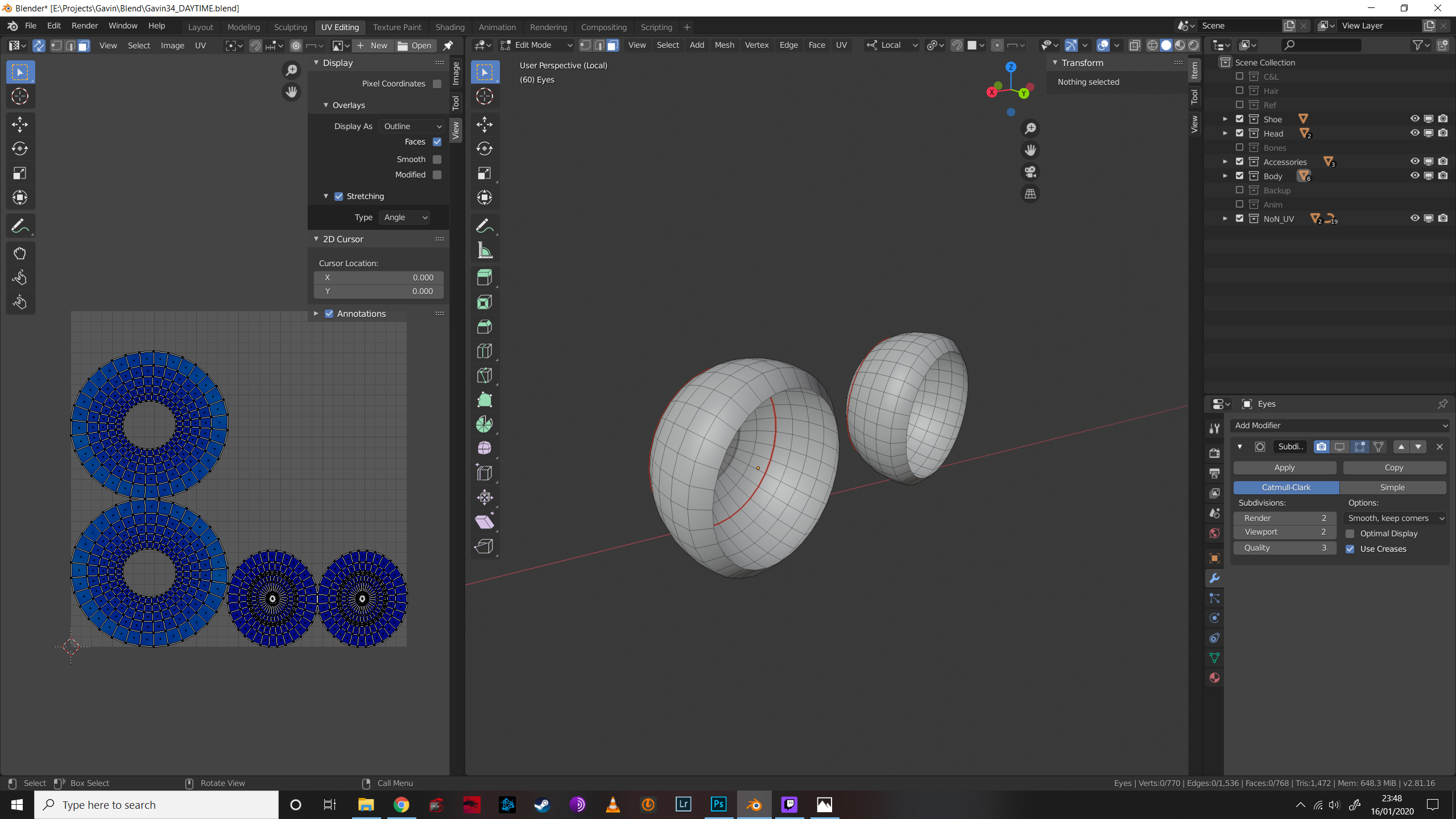This screenshot has width=1456, height=819.
Task: Click the Loop Cut tool icon
Action: [x=484, y=351]
